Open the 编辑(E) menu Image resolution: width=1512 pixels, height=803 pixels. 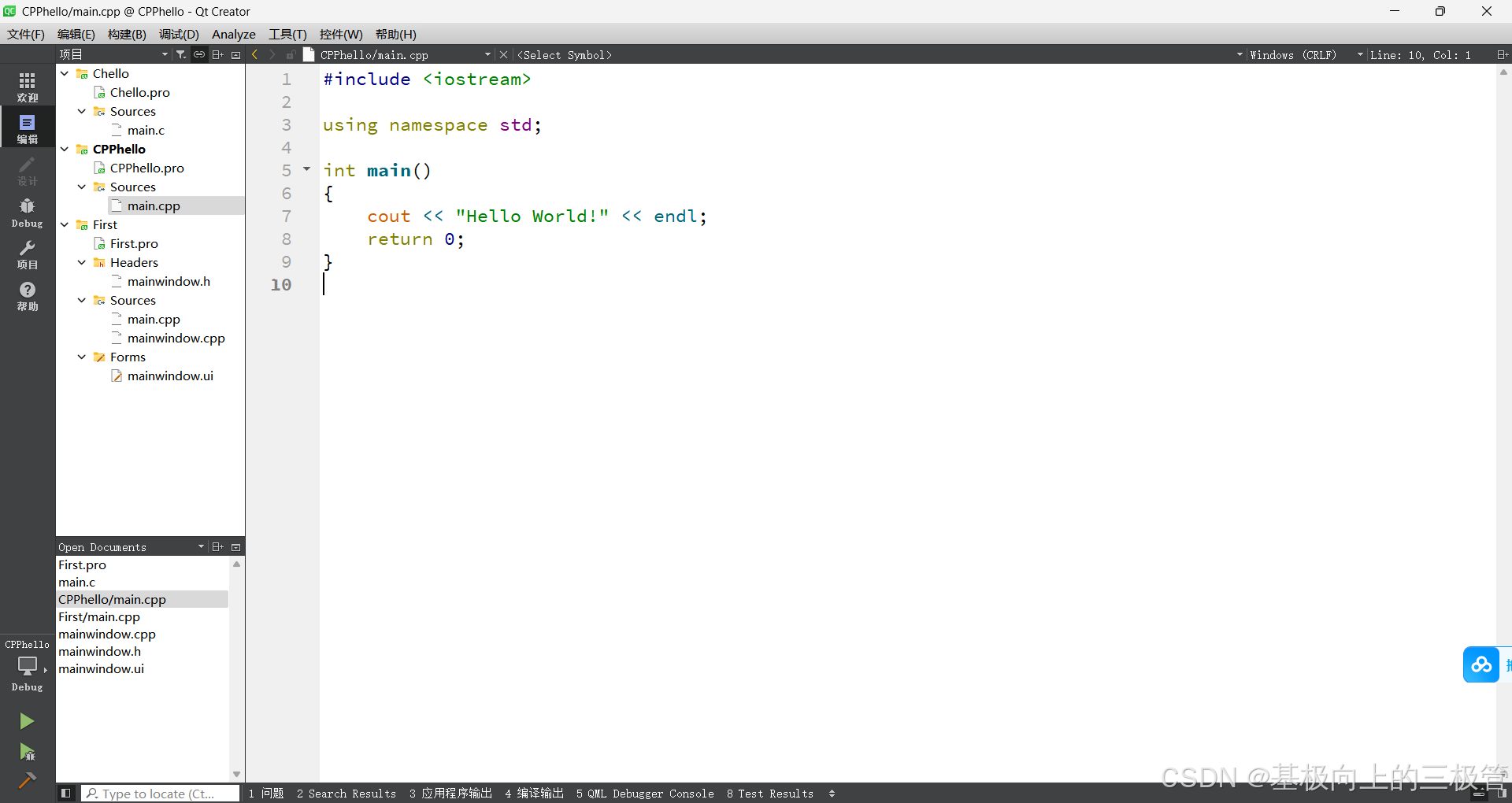[x=76, y=34]
